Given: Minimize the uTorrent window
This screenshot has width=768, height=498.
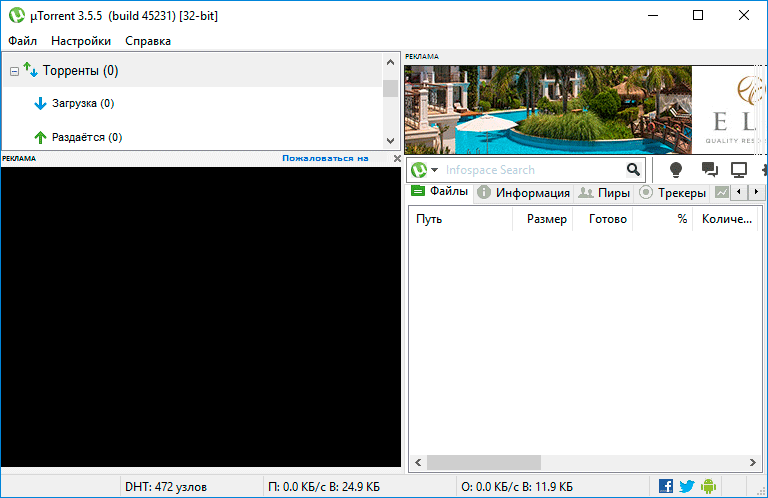Looking at the screenshot, I should [x=653, y=16].
